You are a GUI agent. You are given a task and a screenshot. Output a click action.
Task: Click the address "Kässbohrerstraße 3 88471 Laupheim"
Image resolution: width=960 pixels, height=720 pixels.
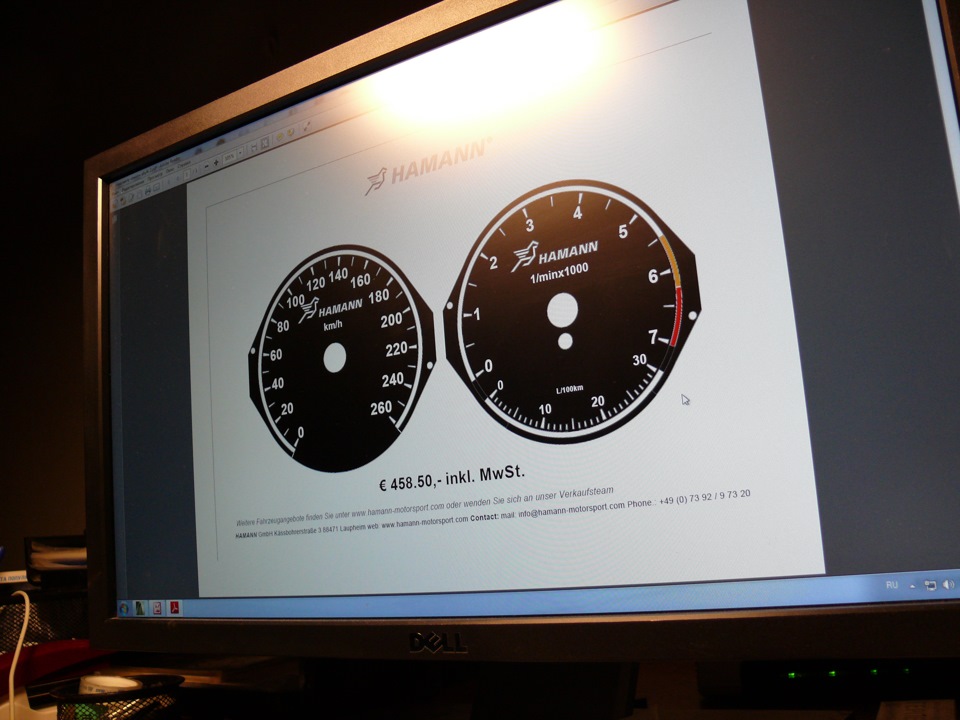pos(320,531)
